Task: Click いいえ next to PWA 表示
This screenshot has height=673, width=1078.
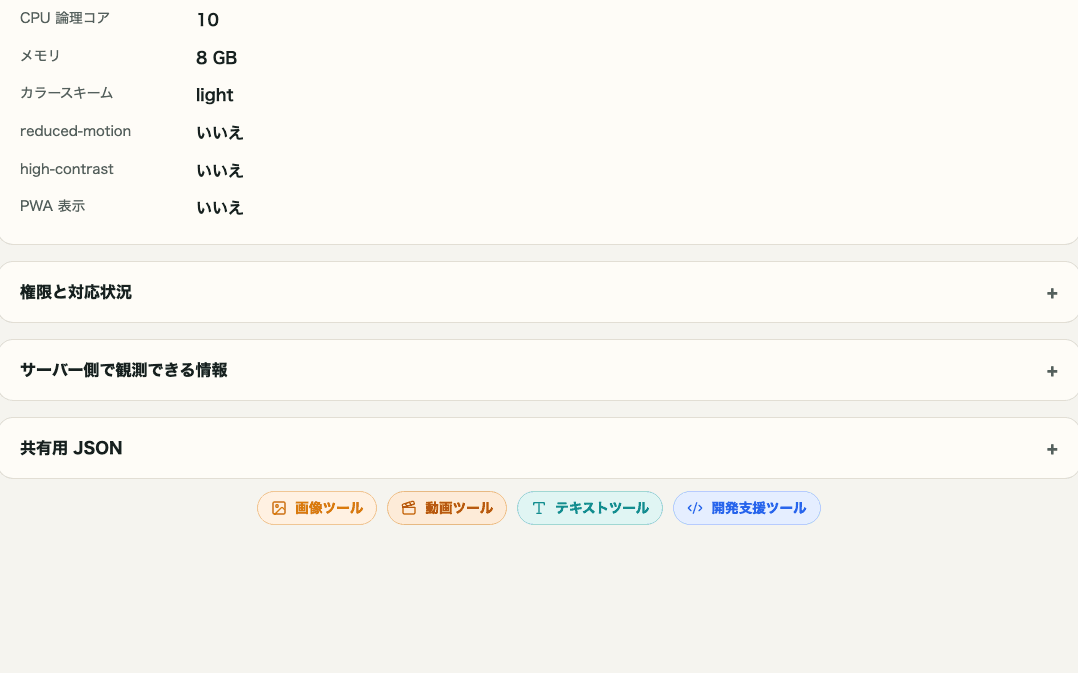Action: point(220,207)
